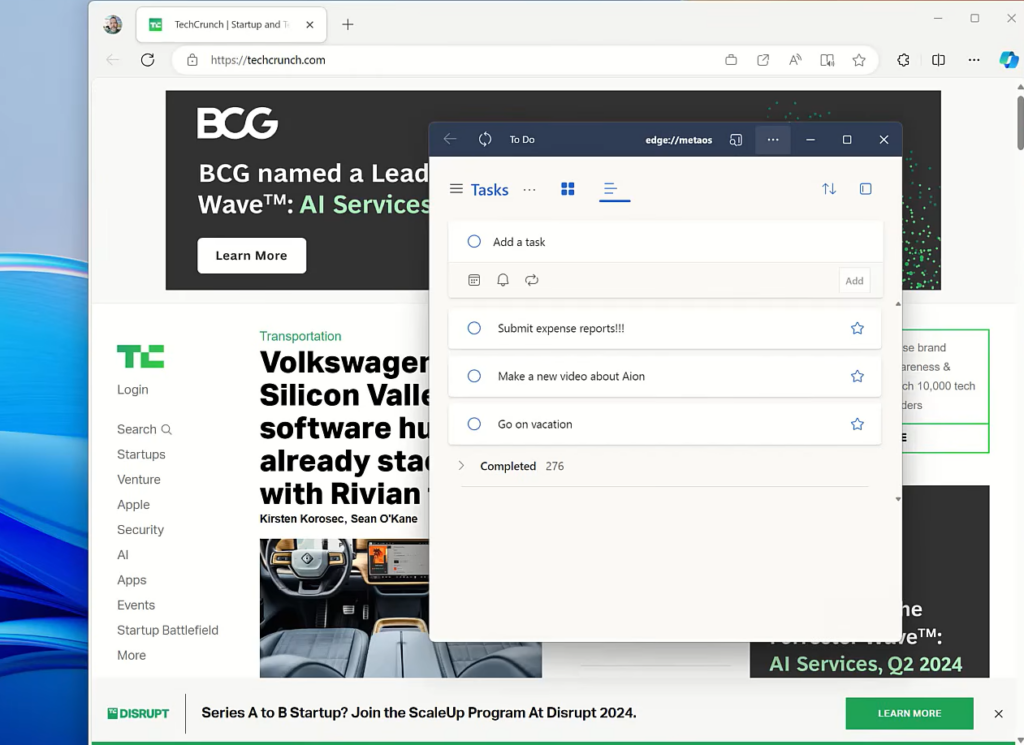Dismiss the Disrupt 2024 banner

point(999,714)
